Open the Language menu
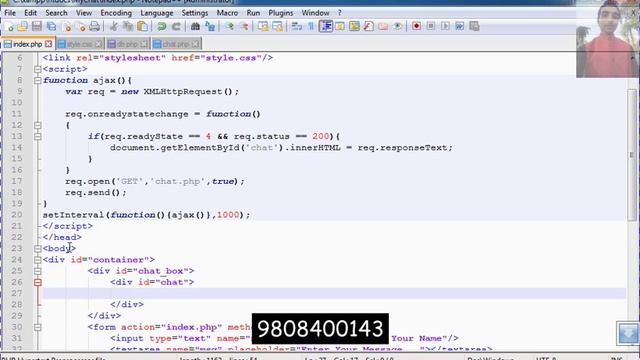 click(x=157, y=13)
